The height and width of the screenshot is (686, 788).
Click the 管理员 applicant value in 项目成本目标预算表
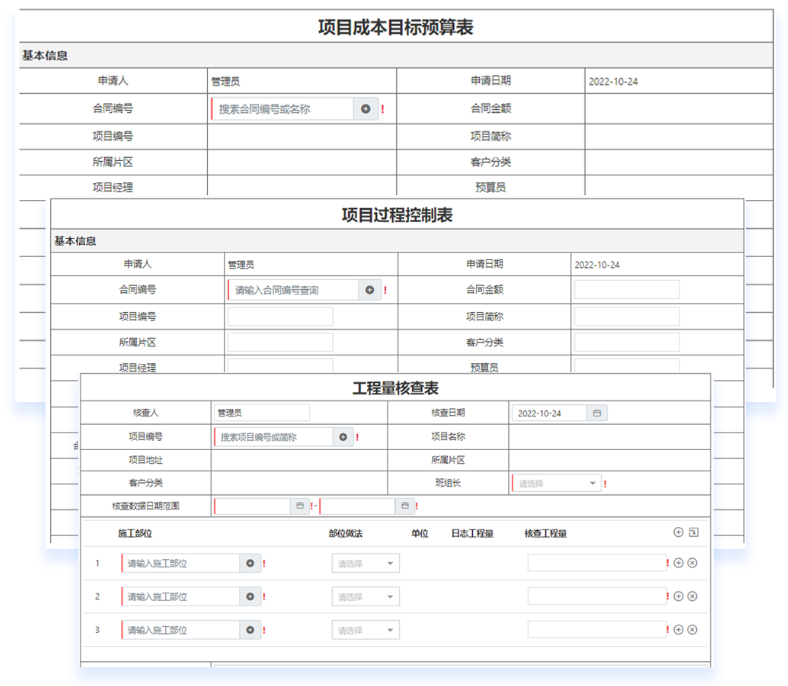(225, 81)
